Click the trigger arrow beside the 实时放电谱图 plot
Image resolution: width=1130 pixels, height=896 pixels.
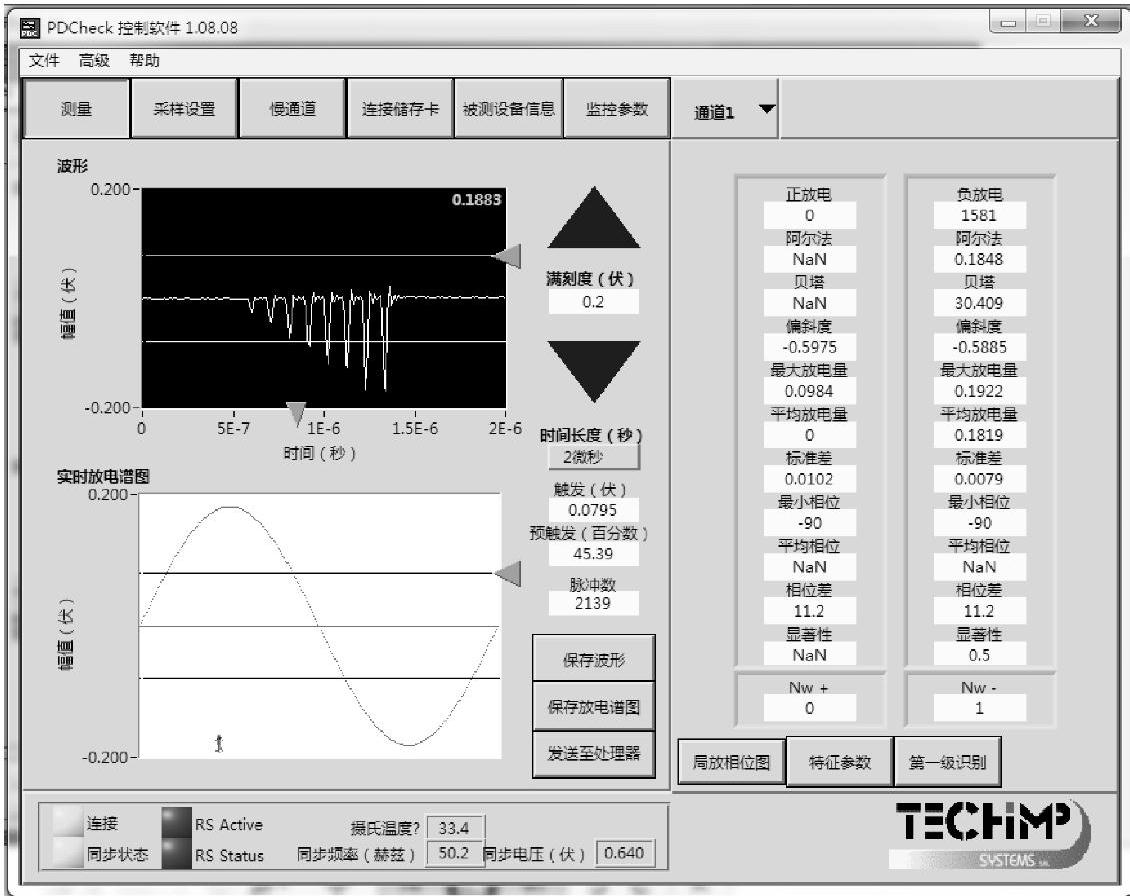[x=509, y=574]
